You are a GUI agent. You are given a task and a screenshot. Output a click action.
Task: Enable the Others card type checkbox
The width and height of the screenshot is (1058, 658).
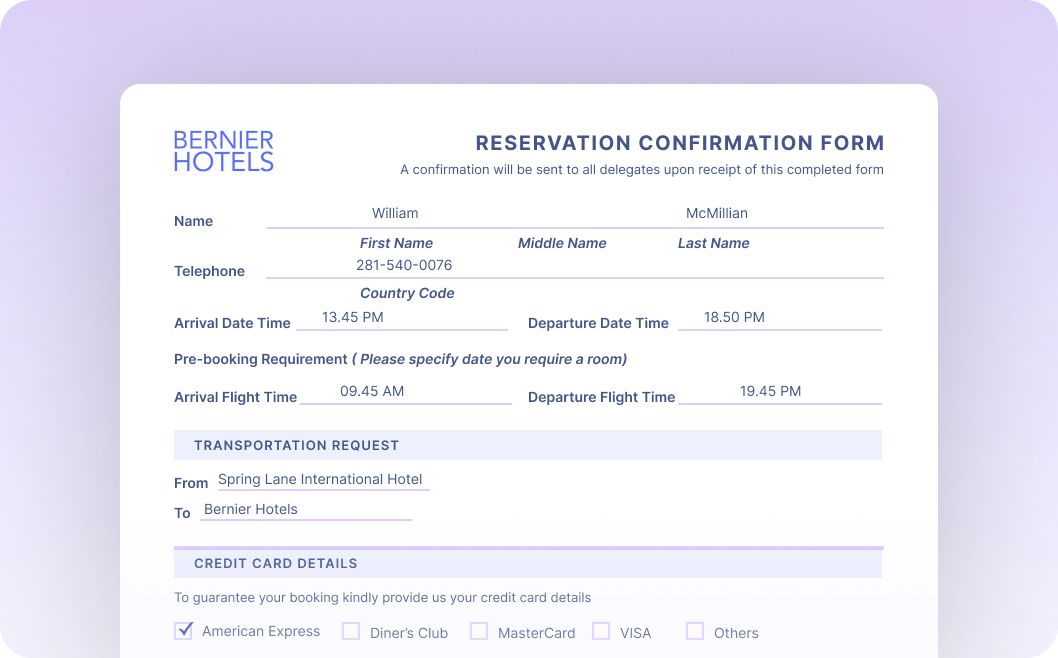[695, 631]
